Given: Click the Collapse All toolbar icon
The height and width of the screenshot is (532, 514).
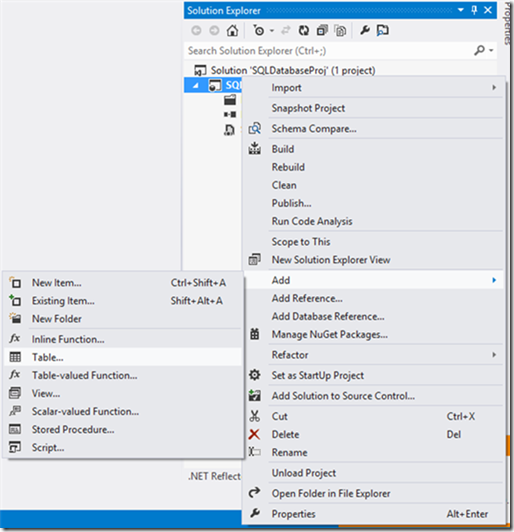Looking at the screenshot, I should 322,31.
